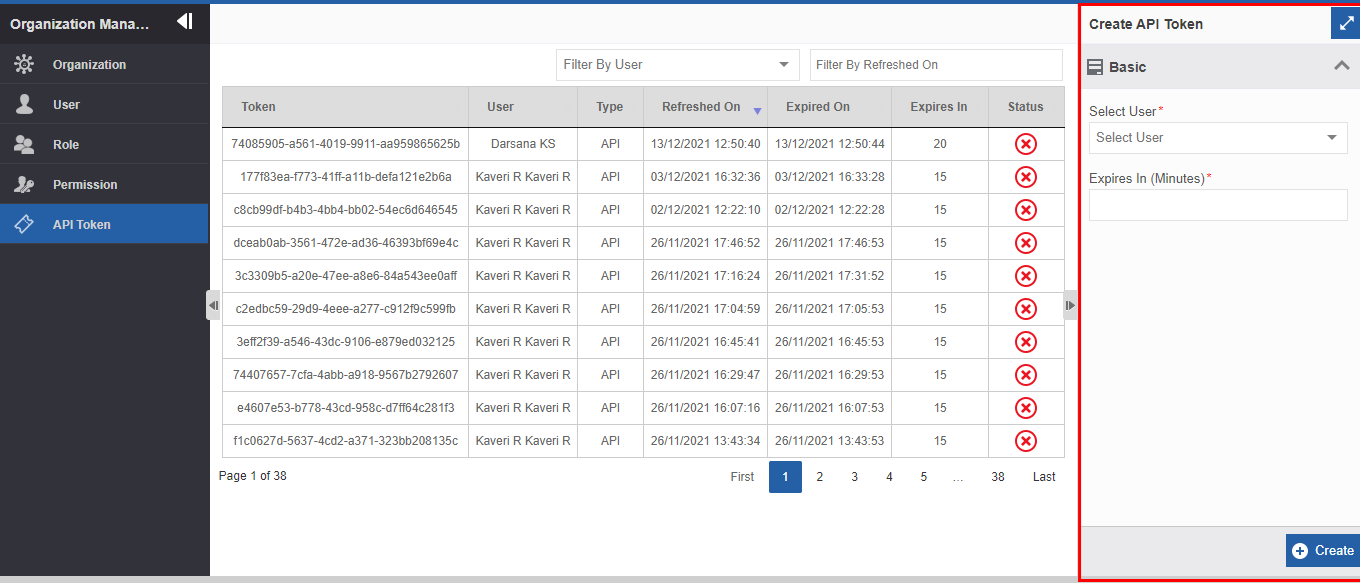
Task: Select the API Token menu item
Action: click(x=104, y=224)
